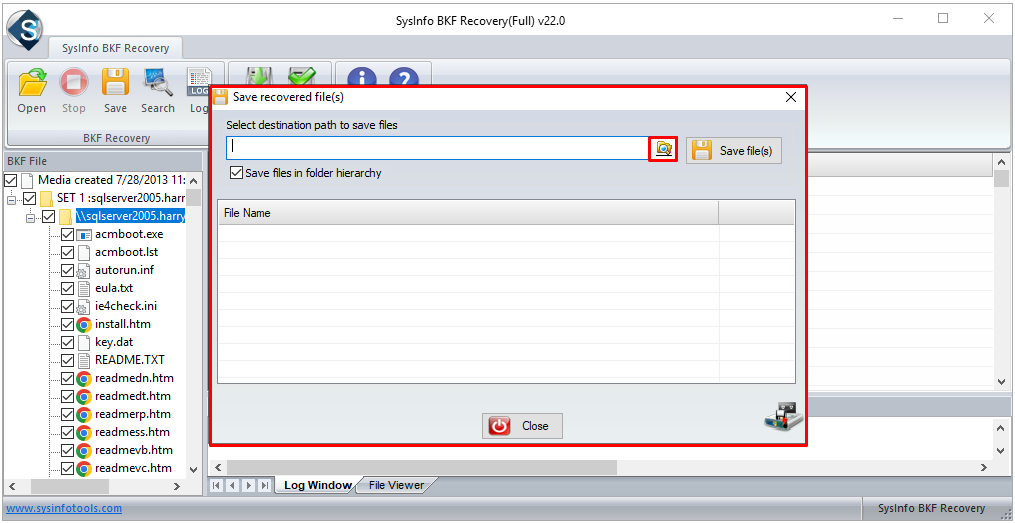Click tree panel scroll left arrow

point(10,486)
